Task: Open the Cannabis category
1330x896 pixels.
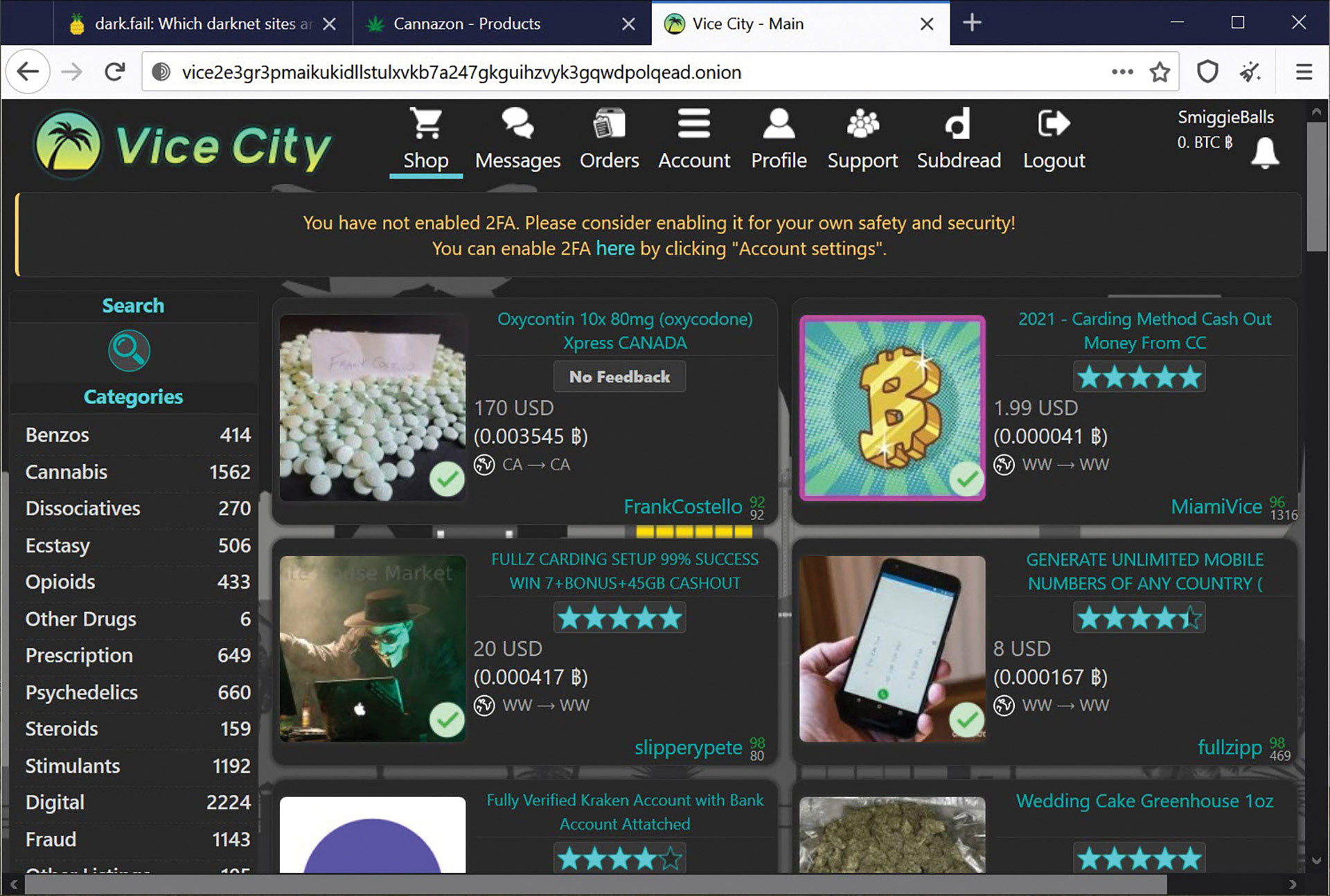Action: click(x=137, y=472)
